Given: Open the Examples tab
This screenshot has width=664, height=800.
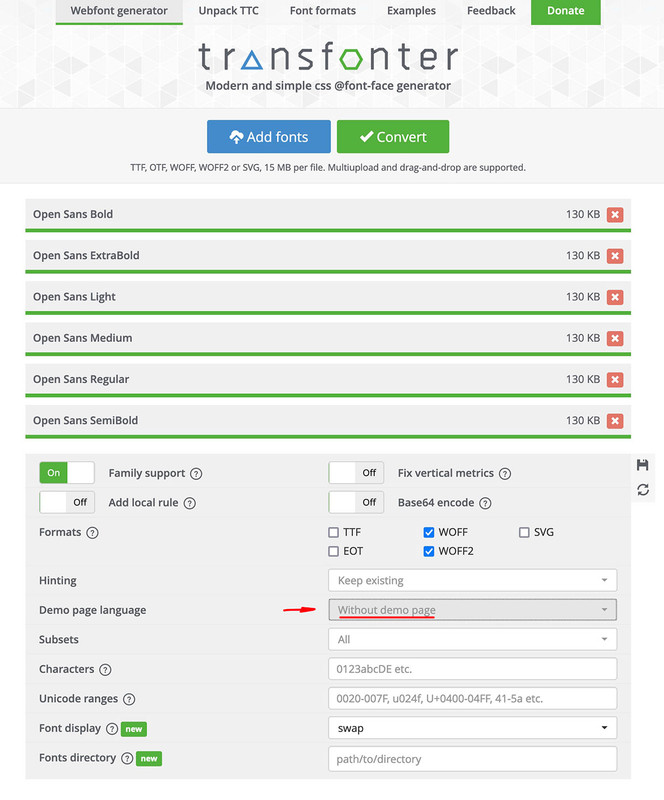Looking at the screenshot, I should point(411,11).
